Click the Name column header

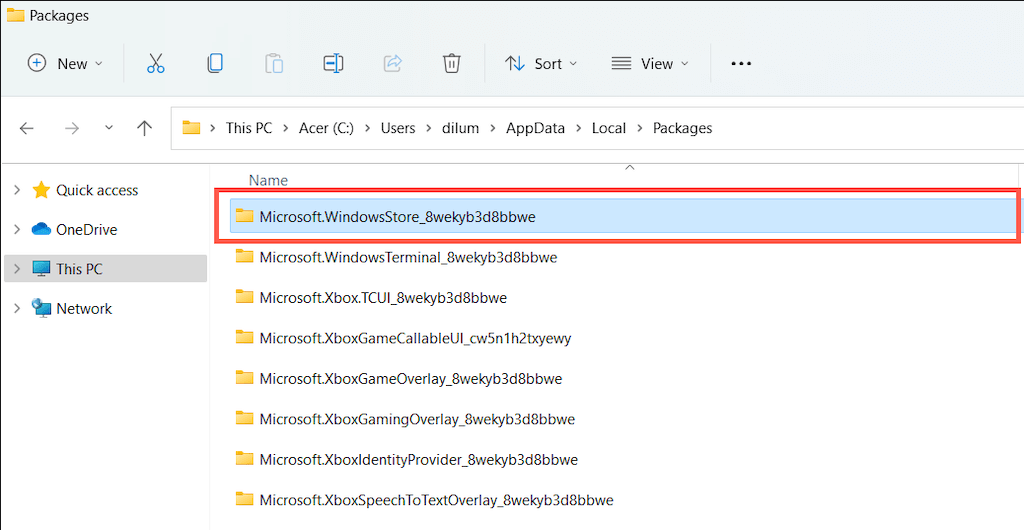coord(268,180)
